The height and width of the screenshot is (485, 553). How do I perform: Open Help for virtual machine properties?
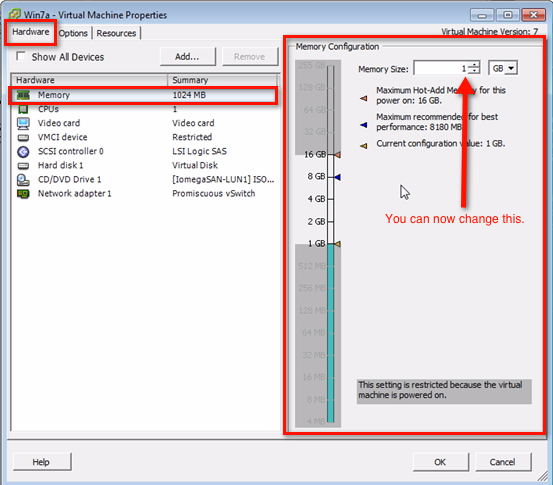42,462
